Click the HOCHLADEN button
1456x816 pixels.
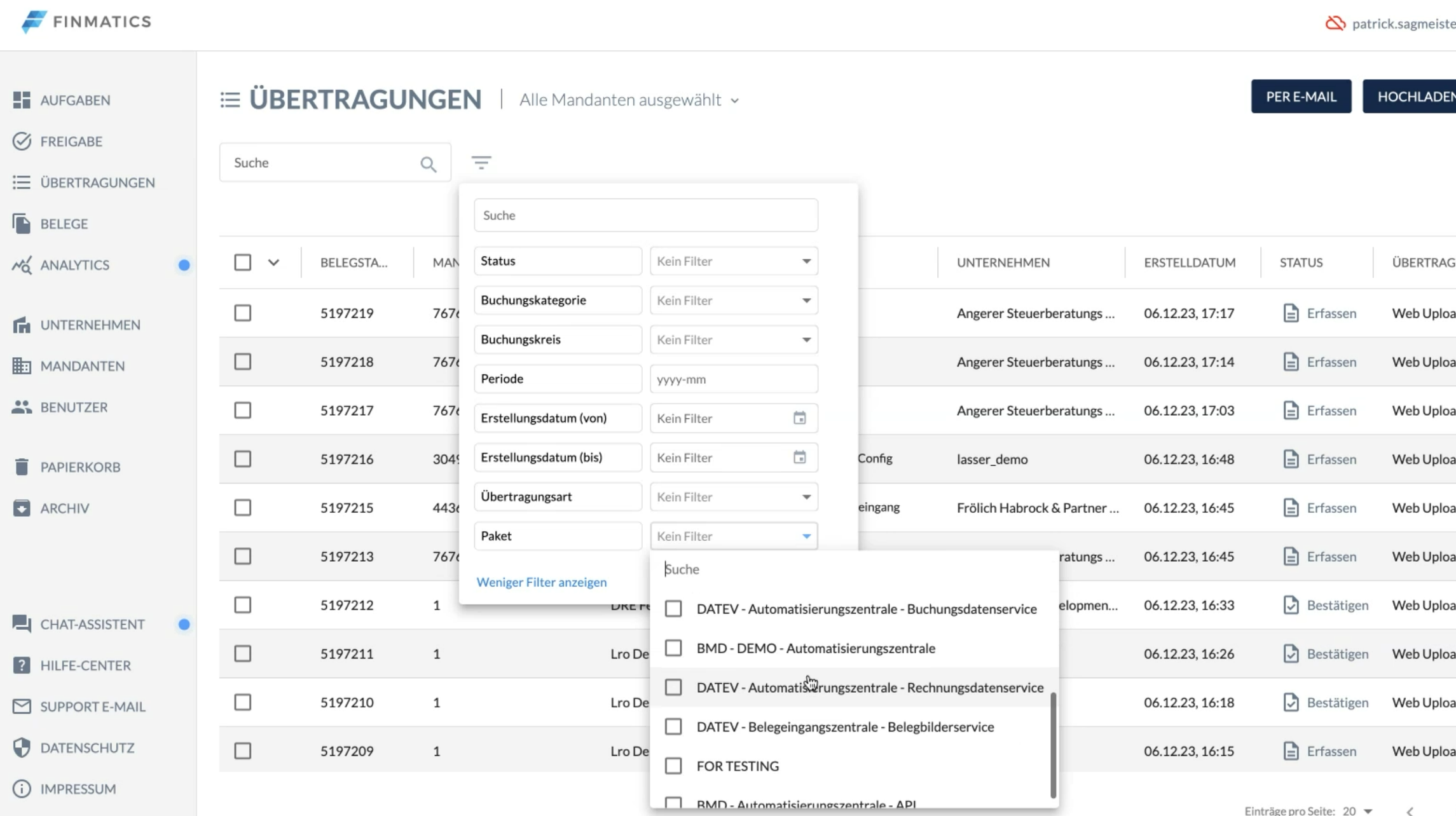[1410, 97]
